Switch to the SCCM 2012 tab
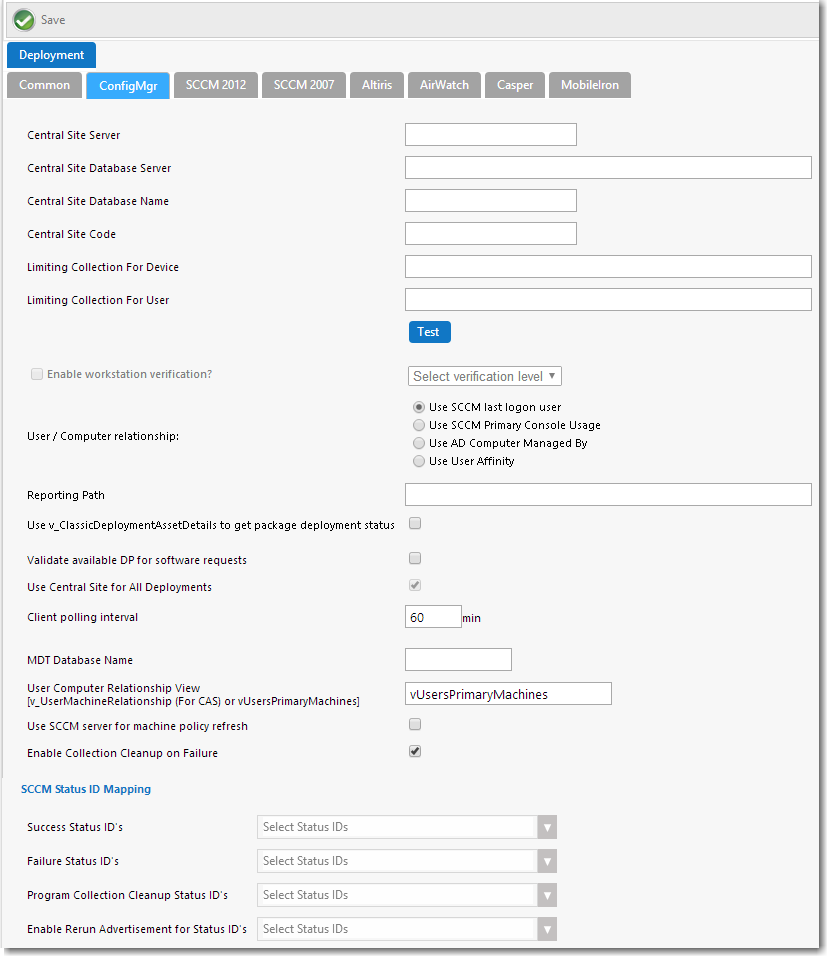 (216, 85)
